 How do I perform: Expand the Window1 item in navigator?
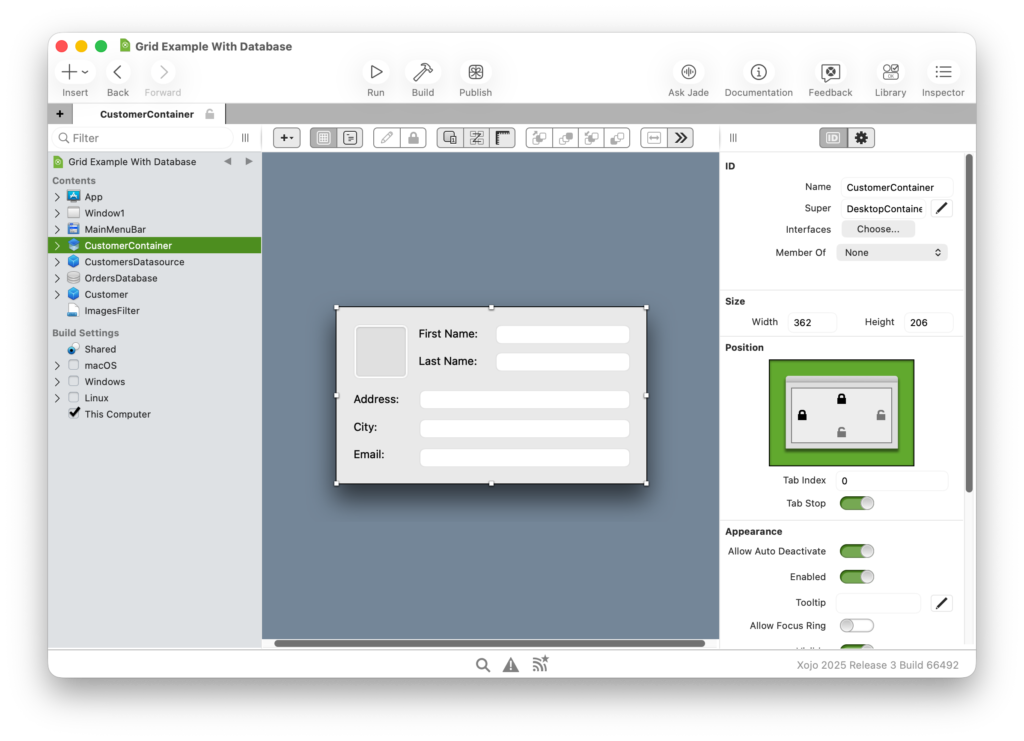[57, 213]
